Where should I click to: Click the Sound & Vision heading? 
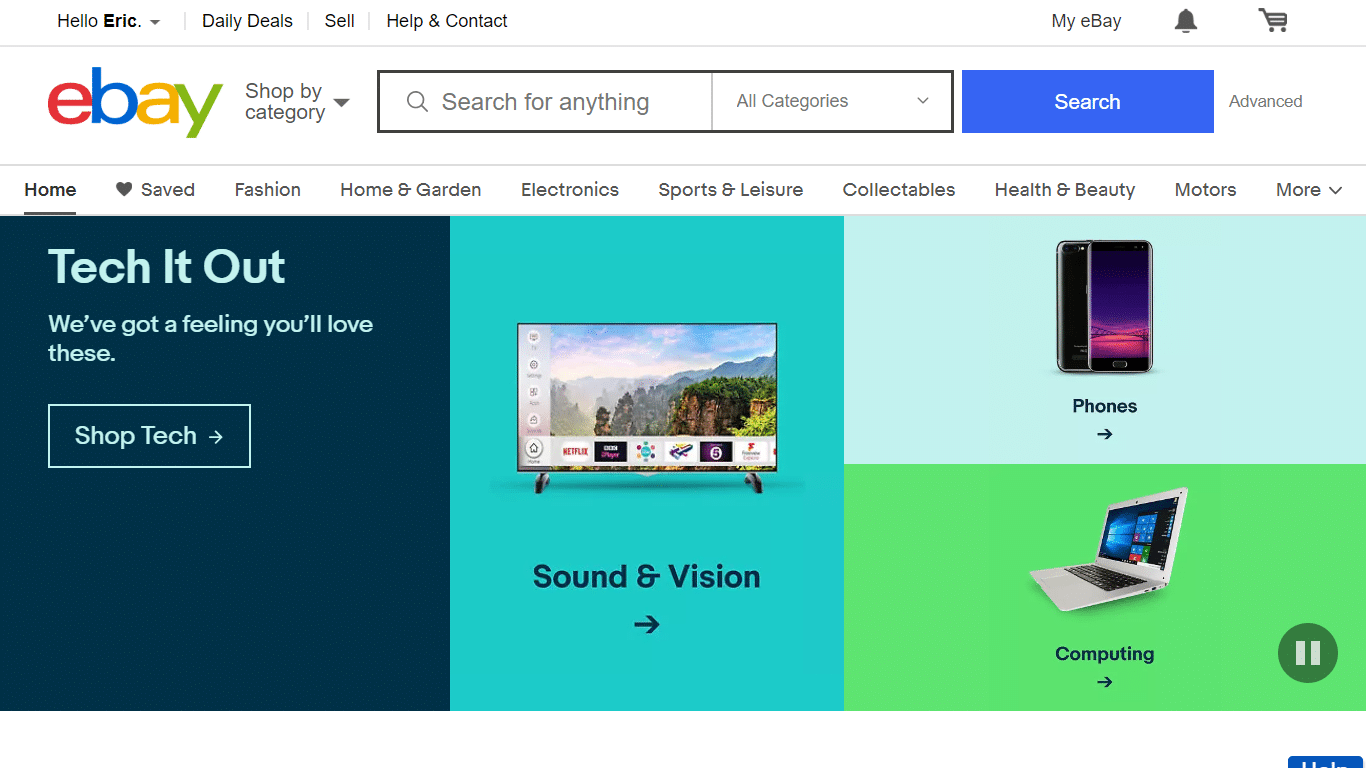pos(646,577)
